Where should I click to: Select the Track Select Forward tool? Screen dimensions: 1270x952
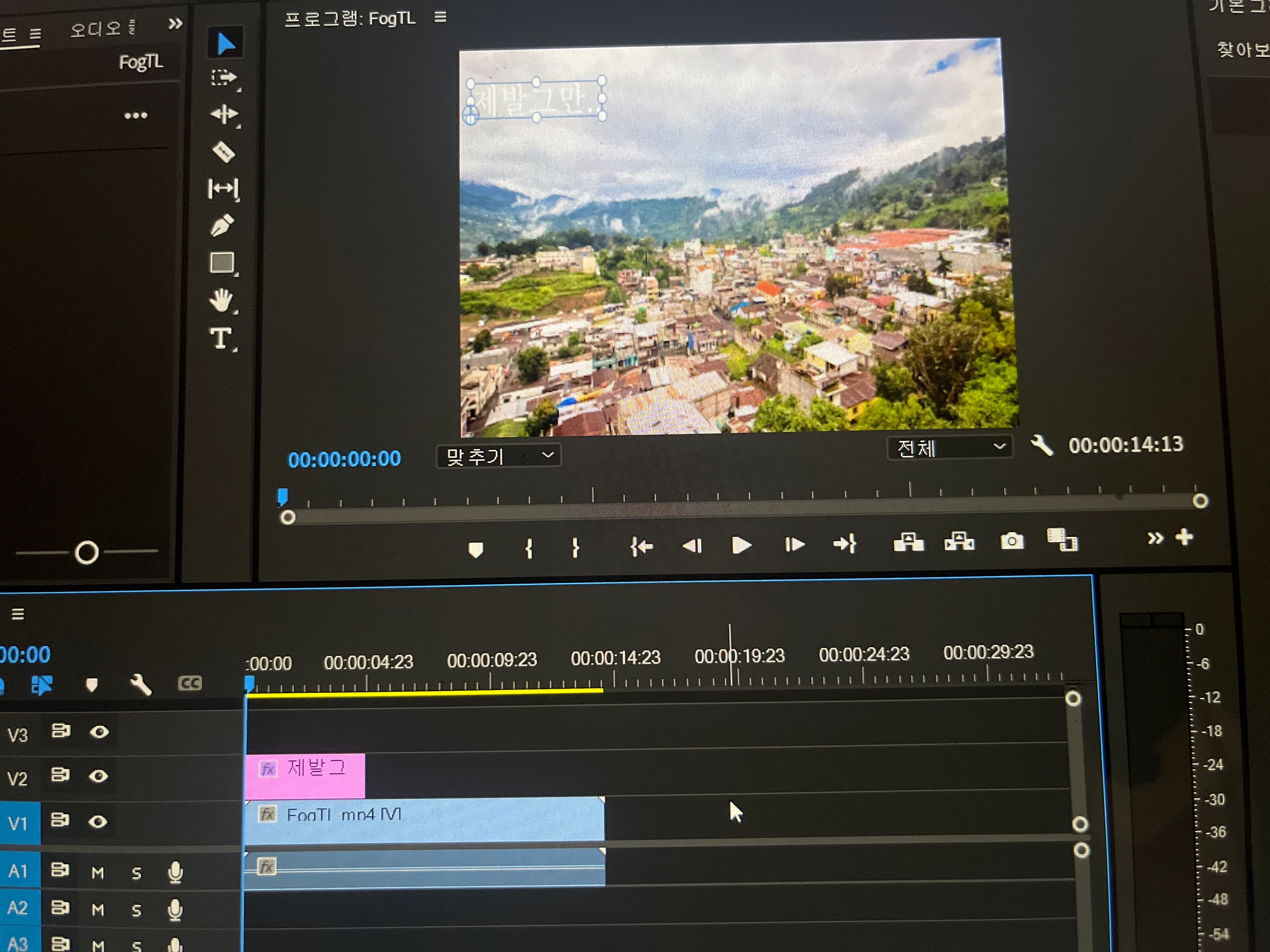point(223,77)
